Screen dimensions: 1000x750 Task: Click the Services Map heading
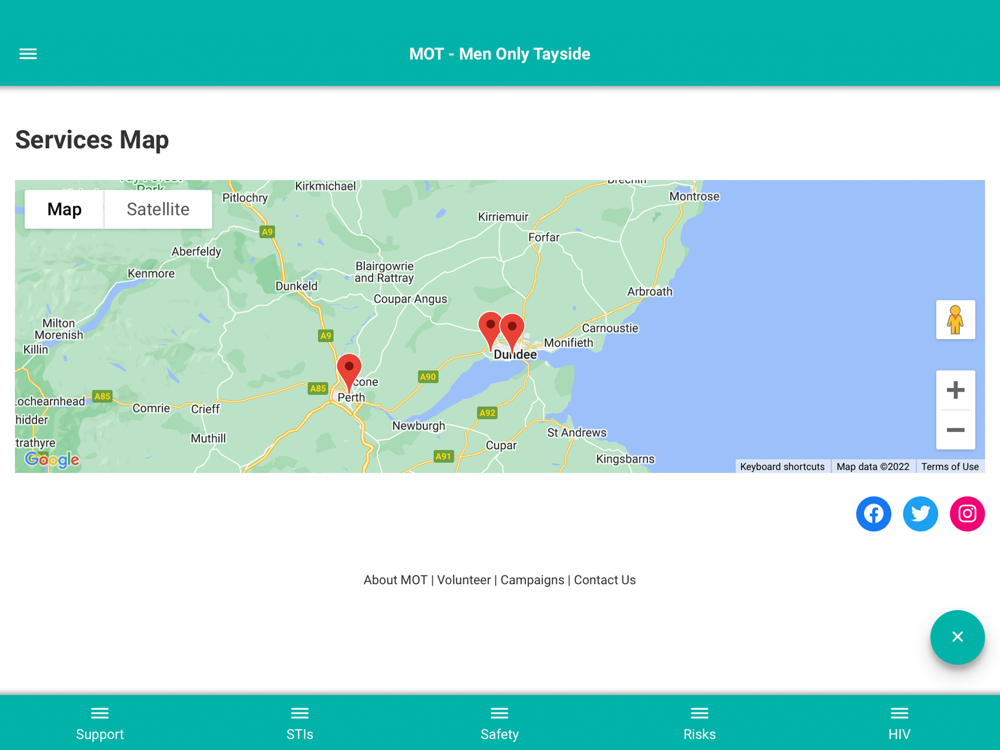point(92,140)
